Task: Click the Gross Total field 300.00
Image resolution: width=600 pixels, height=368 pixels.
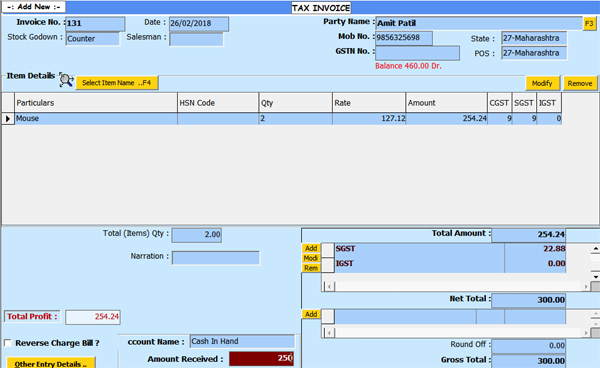Action: click(x=528, y=361)
